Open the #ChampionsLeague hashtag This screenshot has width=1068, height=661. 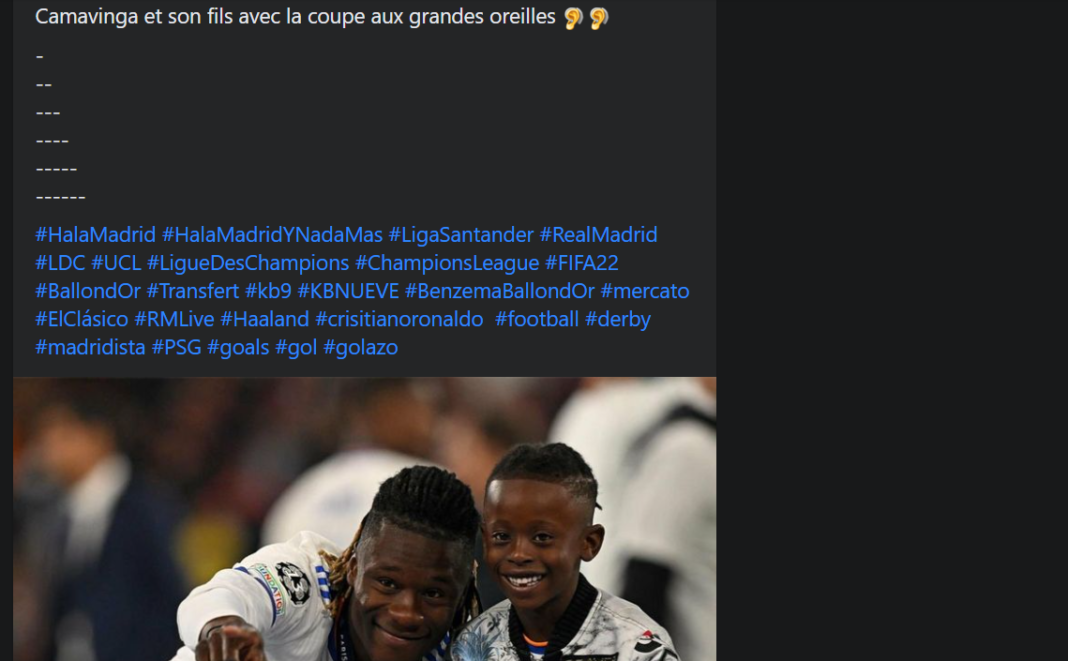447,263
